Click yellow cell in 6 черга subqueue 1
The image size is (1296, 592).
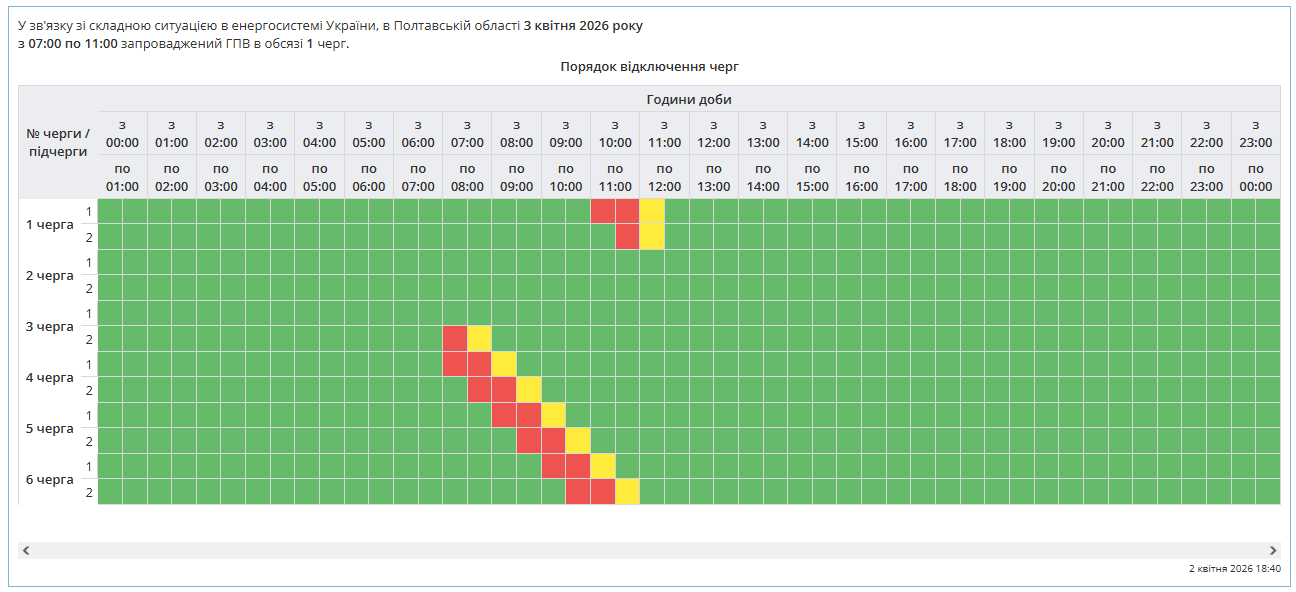point(603,466)
